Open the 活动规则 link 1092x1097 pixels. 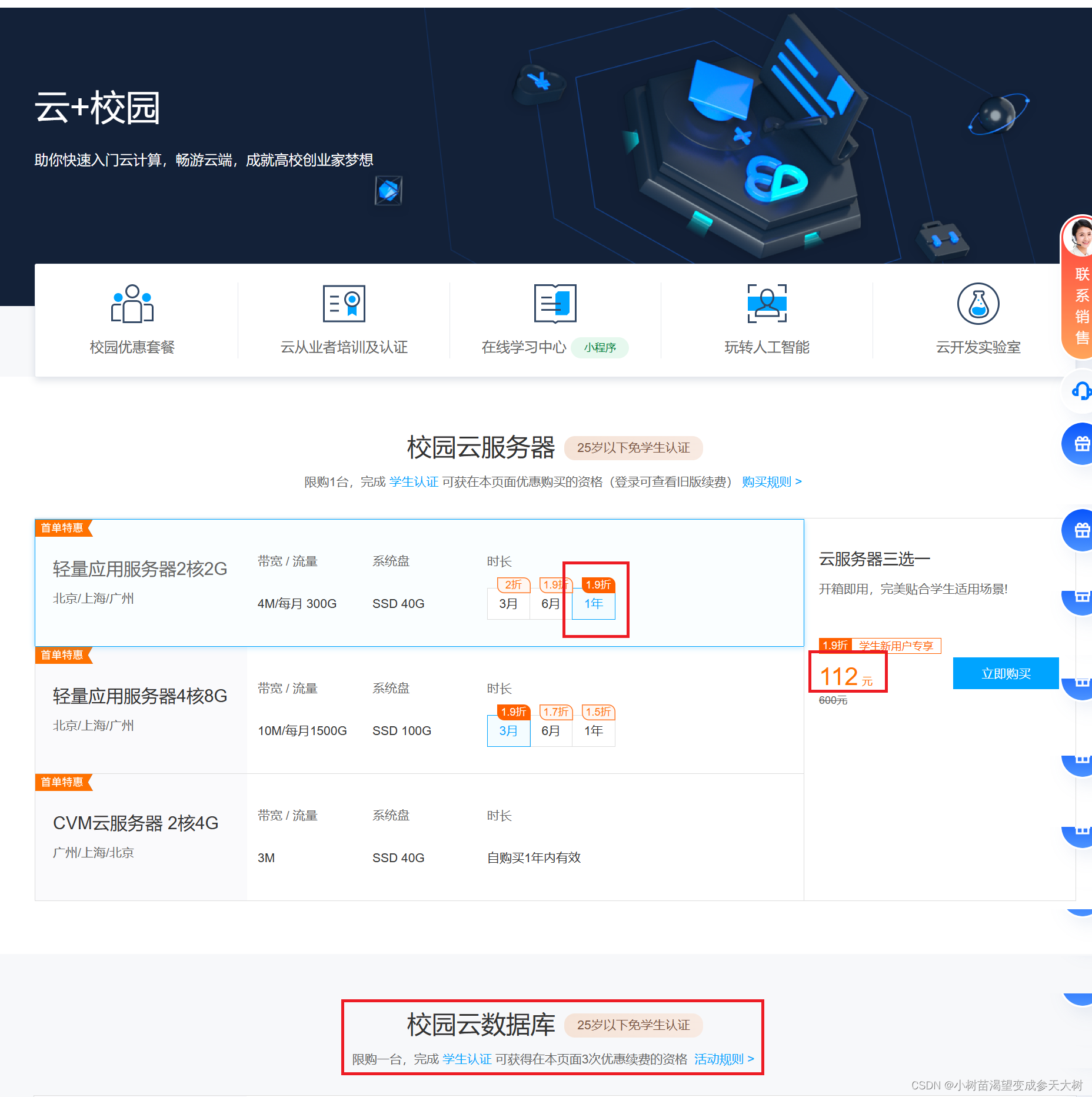[x=724, y=1059]
